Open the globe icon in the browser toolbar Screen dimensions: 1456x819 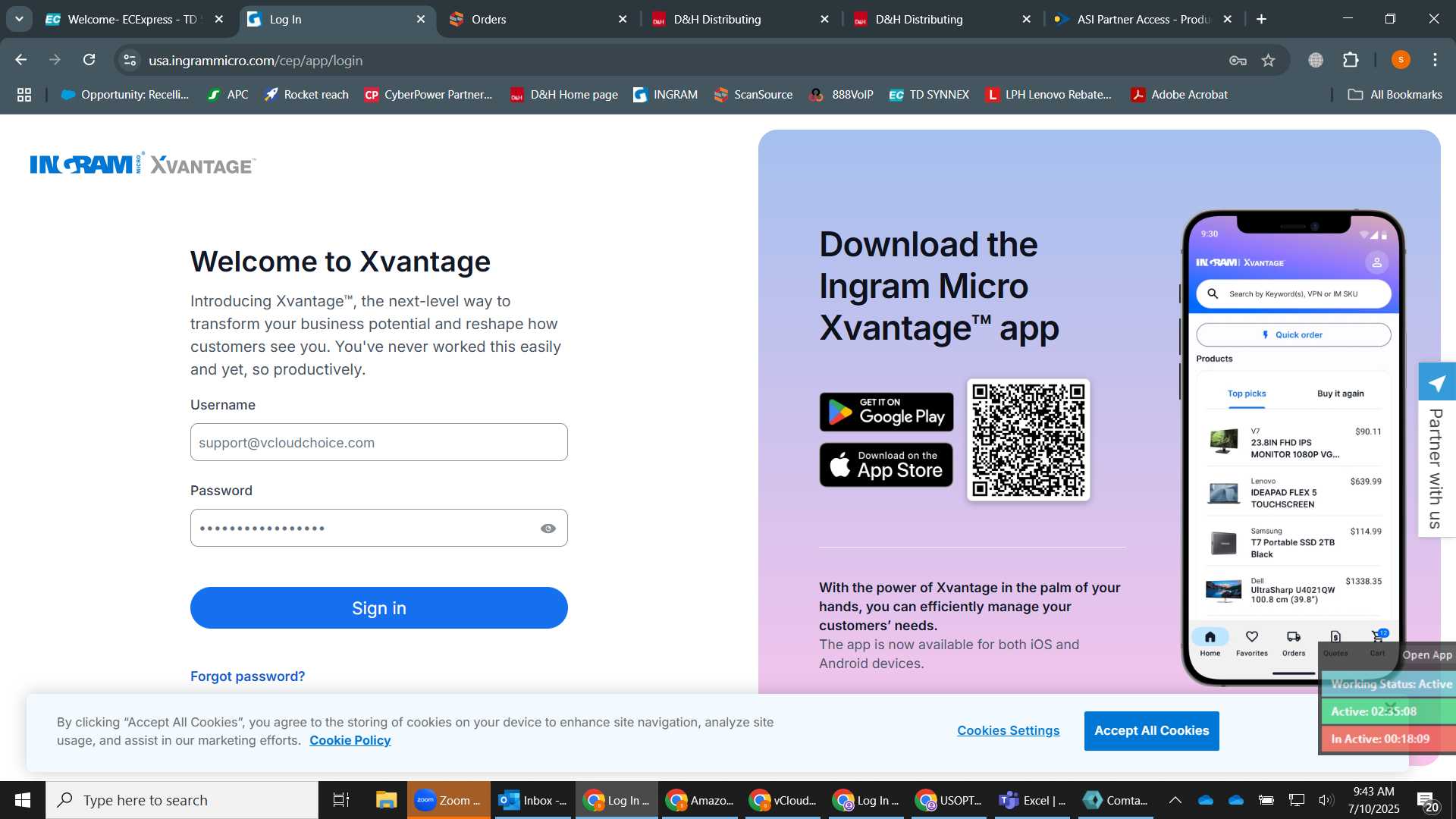pos(1316,60)
